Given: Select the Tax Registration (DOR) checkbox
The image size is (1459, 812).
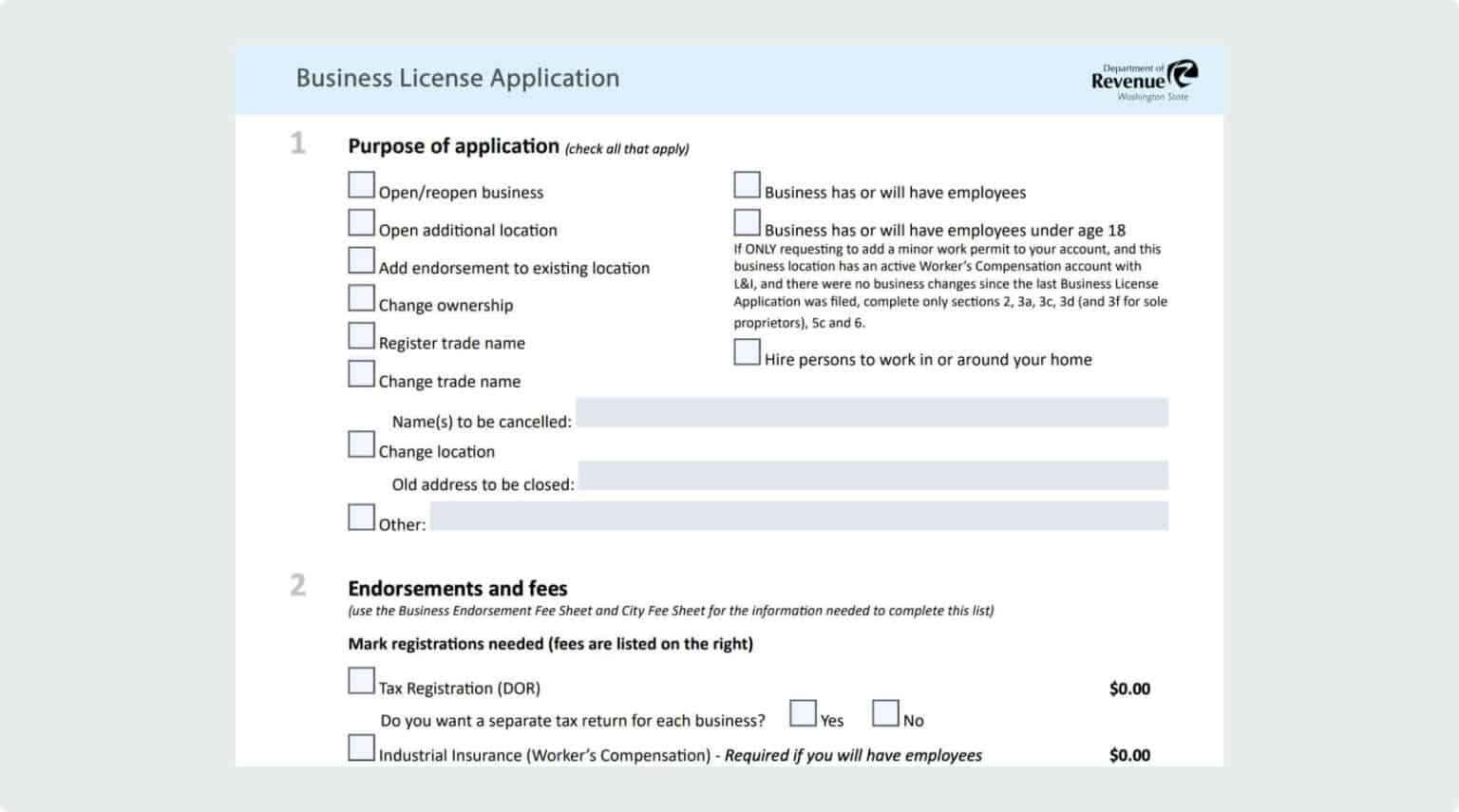Looking at the screenshot, I should click(361, 680).
